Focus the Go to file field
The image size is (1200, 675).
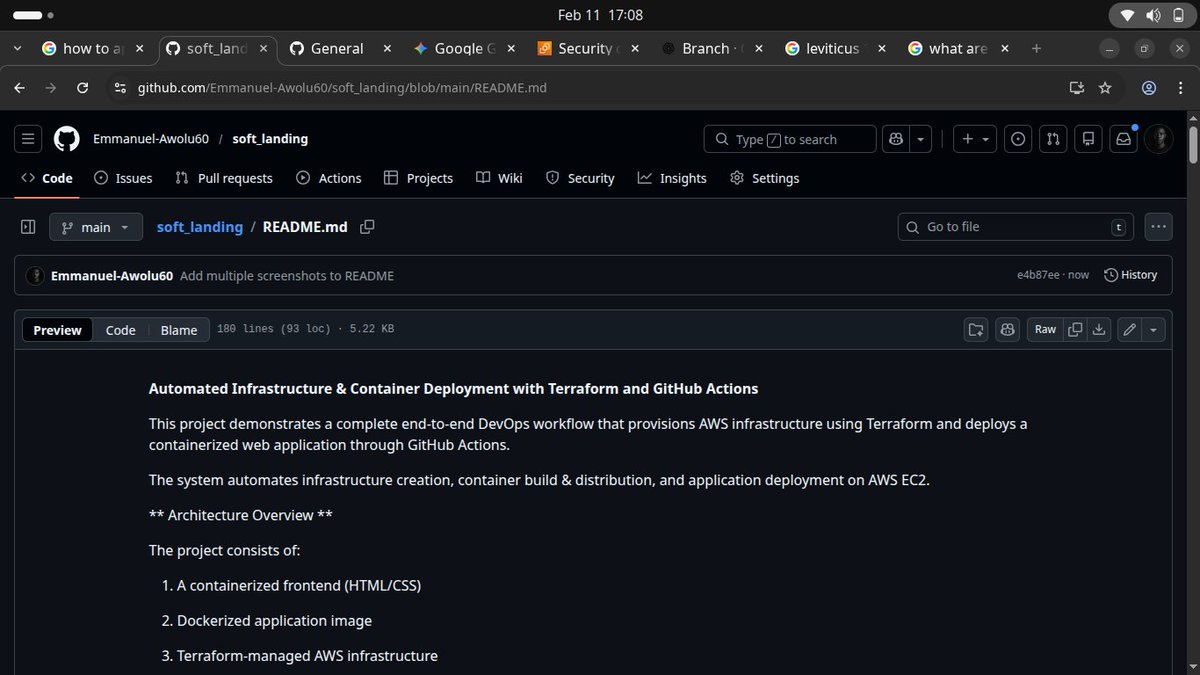tap(1016, 227)
